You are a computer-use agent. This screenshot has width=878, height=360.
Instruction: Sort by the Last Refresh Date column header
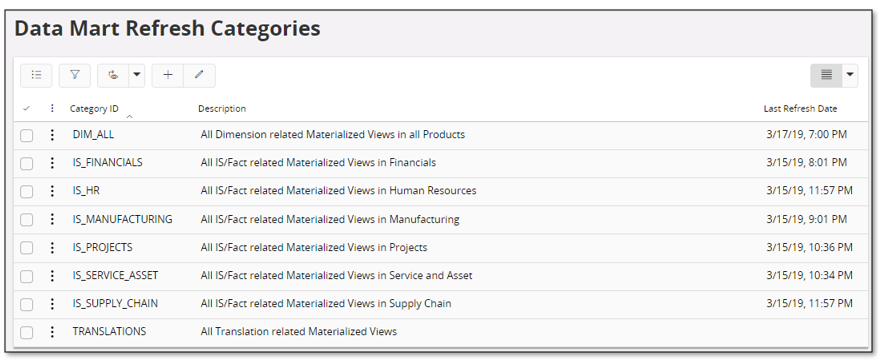point(800,109)
